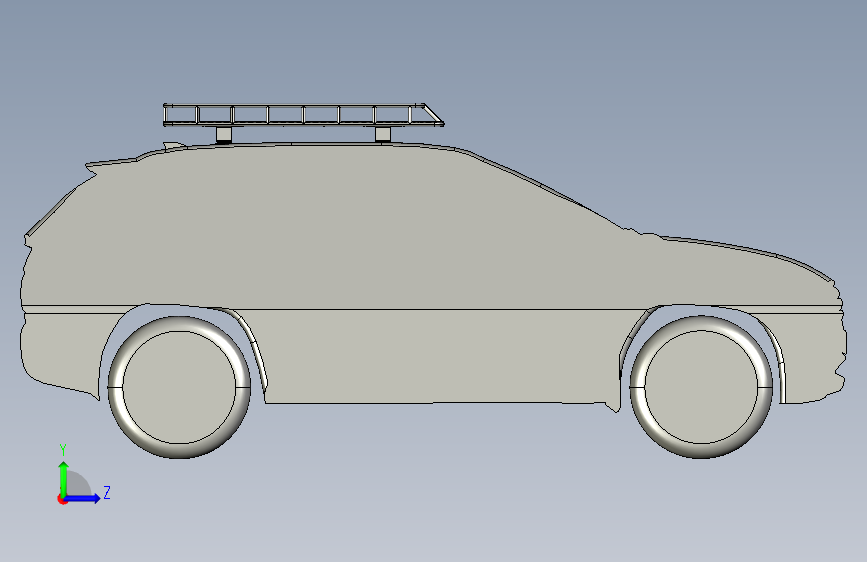Click the green Y axis arrow of the triad
Image resolution: width=867 pixels, height=562 pixels.
tap(64, 478)
